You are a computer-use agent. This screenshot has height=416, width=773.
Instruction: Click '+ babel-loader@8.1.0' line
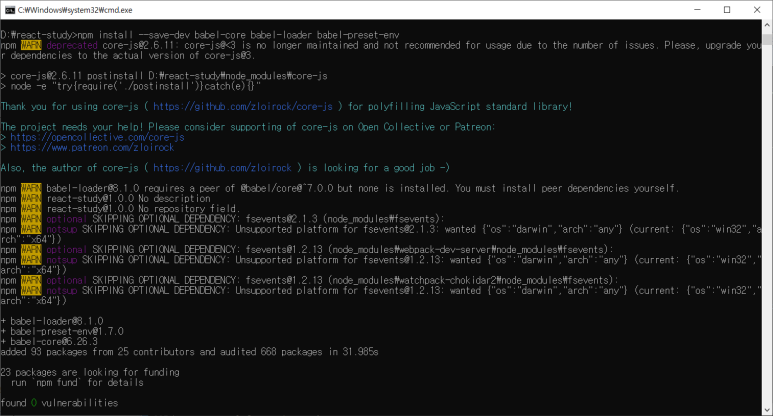(52, 321)
